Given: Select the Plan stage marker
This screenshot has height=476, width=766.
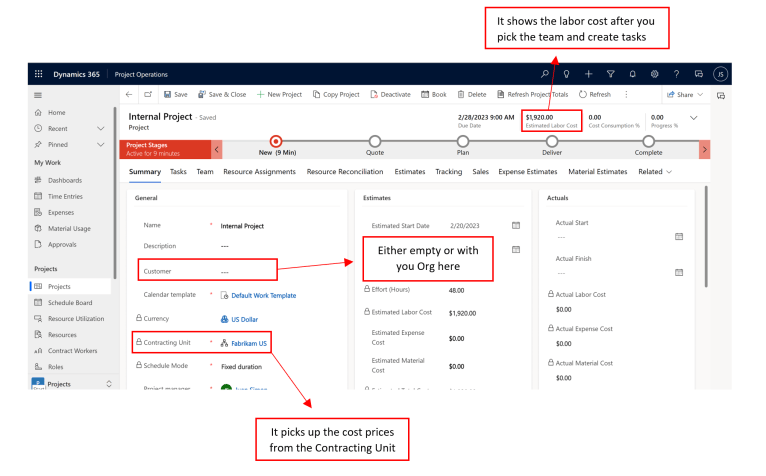Looking at the screenshot, I should click(463, 142).
